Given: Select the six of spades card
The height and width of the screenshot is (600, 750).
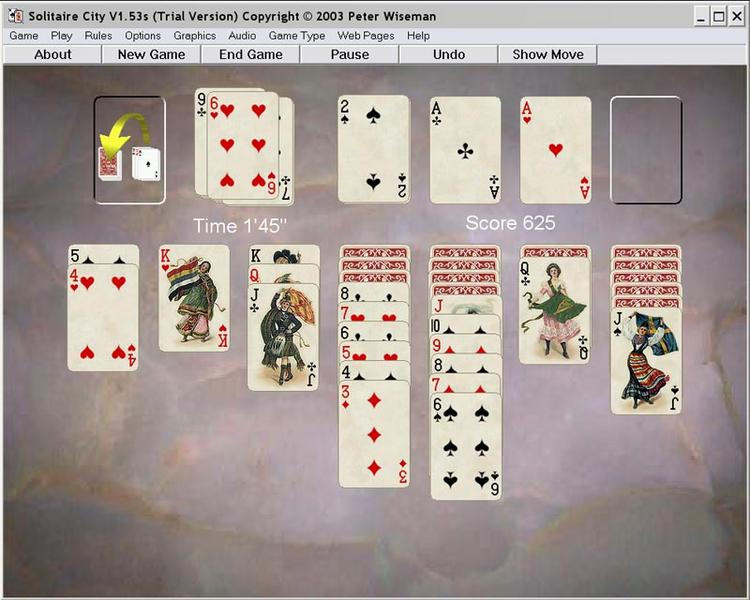Looking at the screenshot, I should (x=466, y=446).
